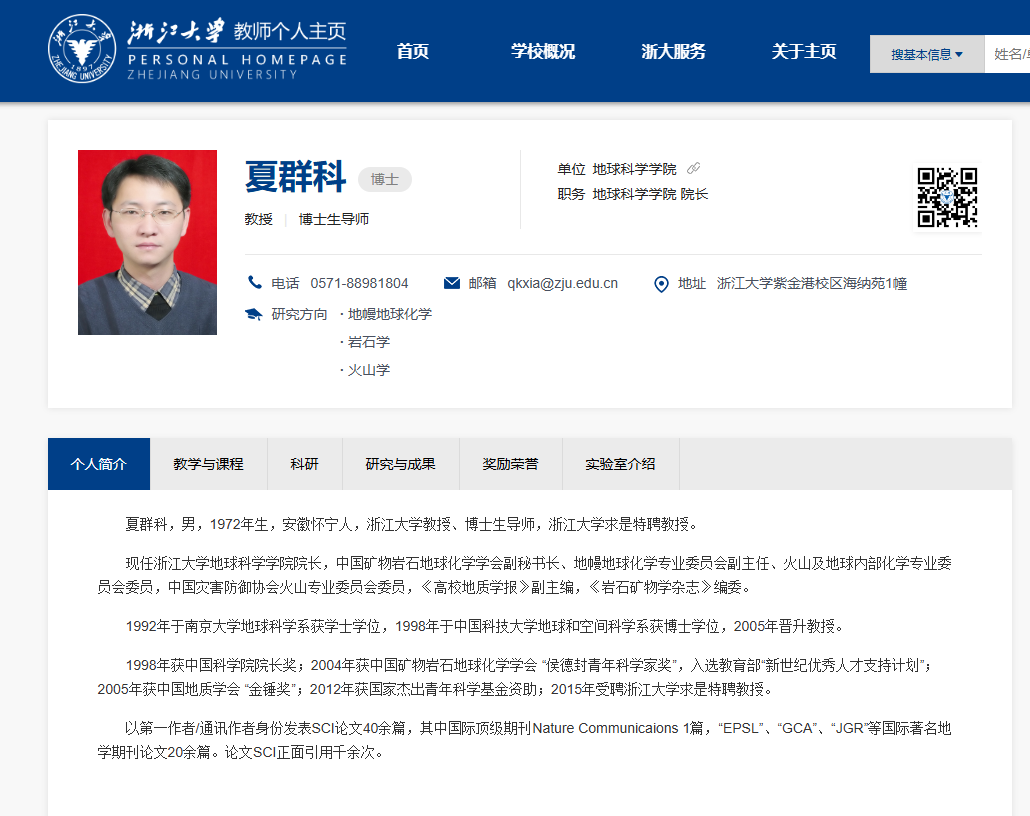Image resolution: width=1030 pixels, height=816 pixels.
Task: Open 关于主页 in the top navigation
Action: [x=803, y=51]
